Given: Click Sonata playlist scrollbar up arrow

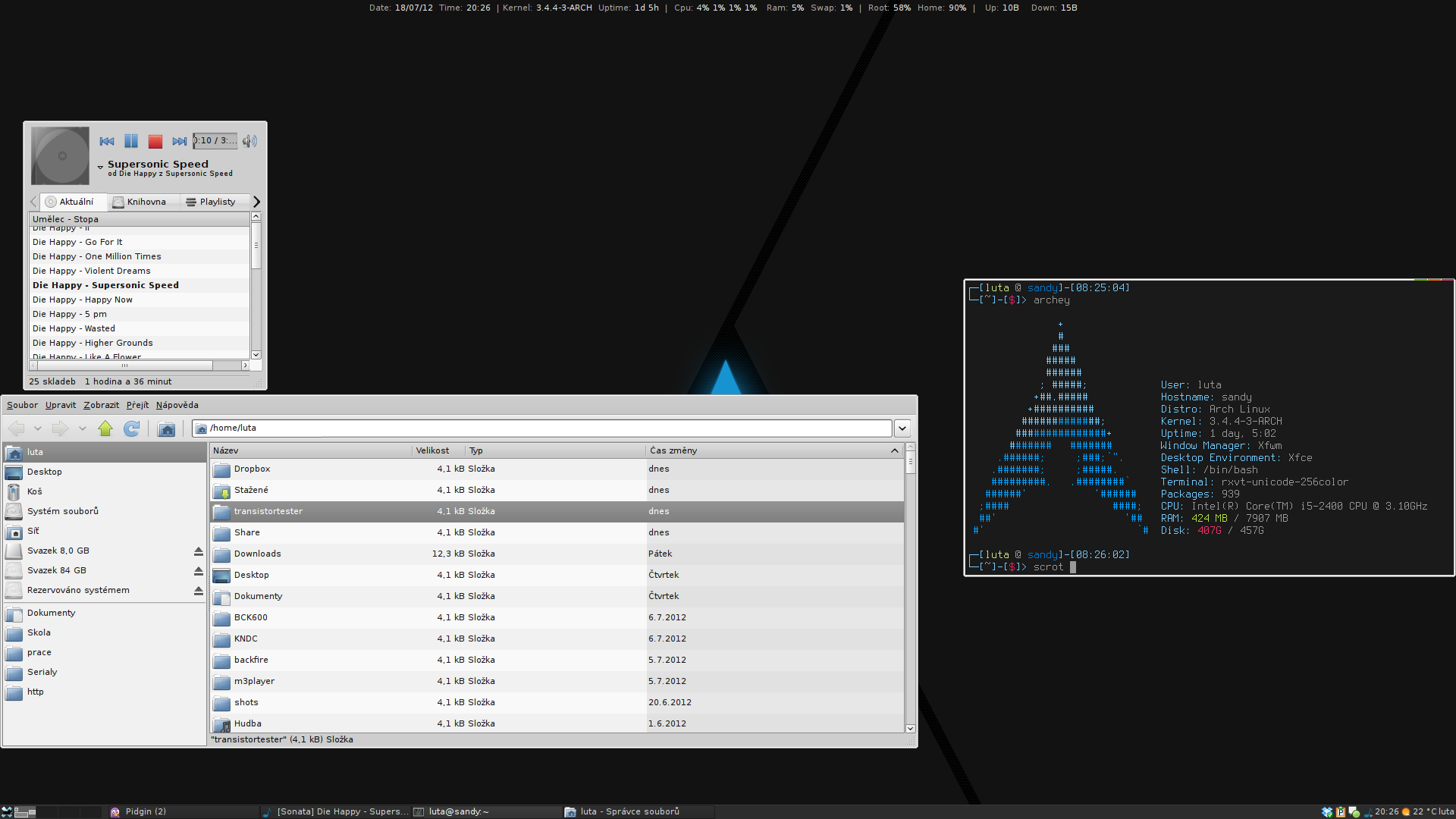Looking at the screenshot, I should [x=256, y=217].
